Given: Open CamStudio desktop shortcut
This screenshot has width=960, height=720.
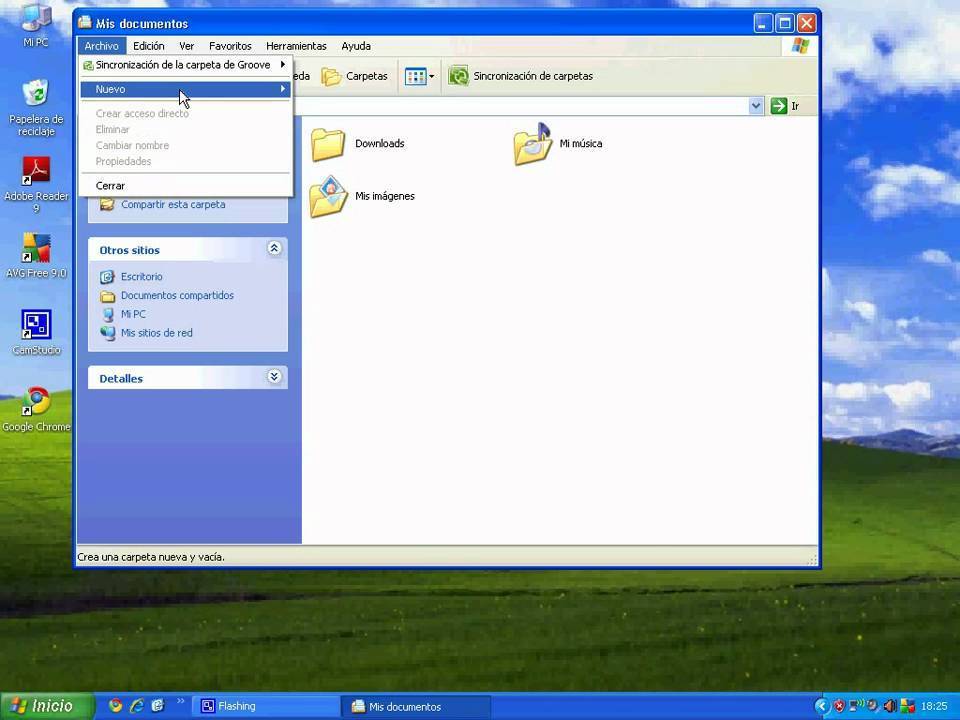Looking at the screenshot, I should click(36, 325).
